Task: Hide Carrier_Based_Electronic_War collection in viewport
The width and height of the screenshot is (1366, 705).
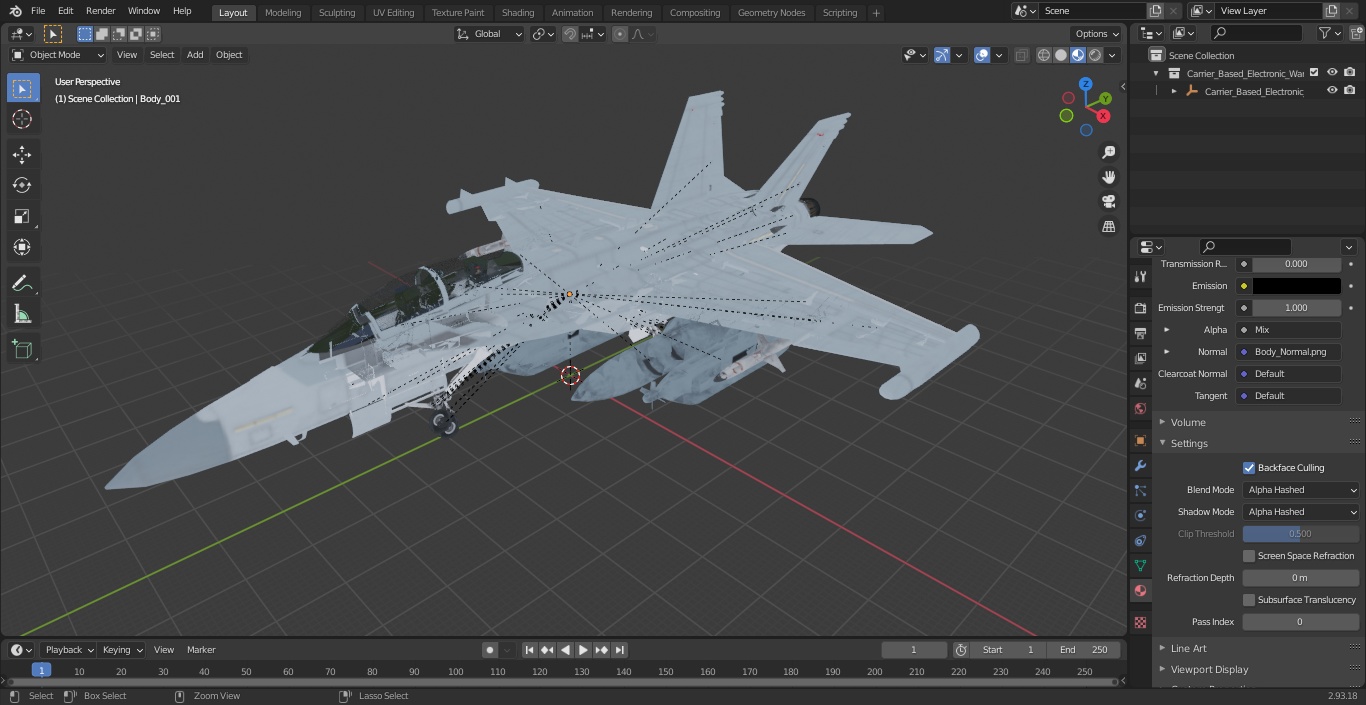Action: click(1332, 73)
